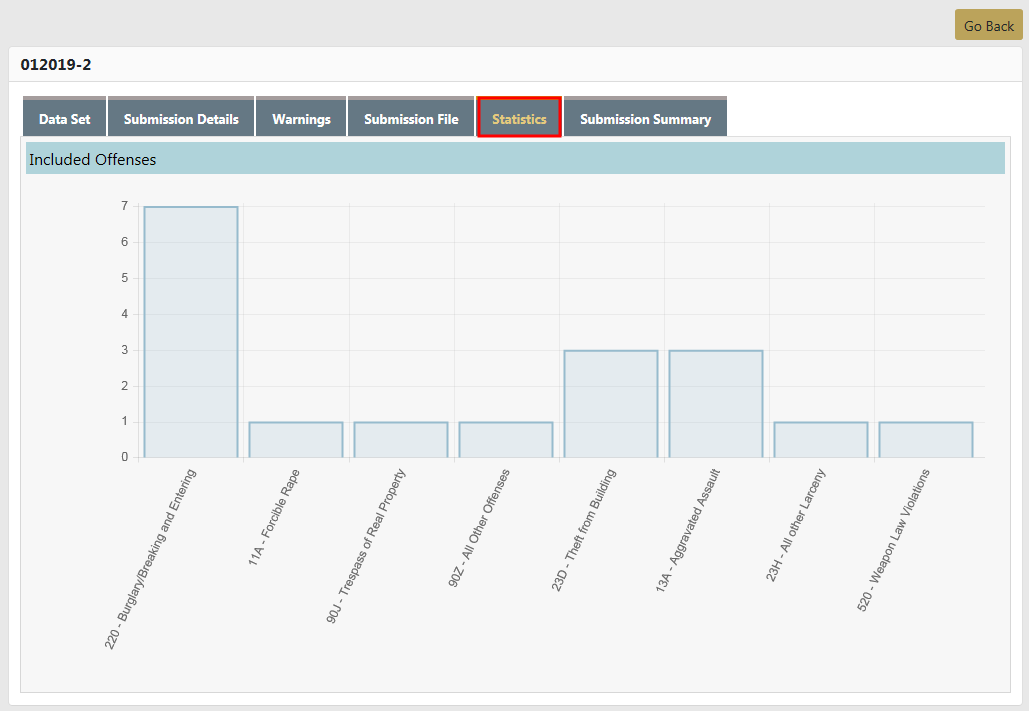This screenshot has width=1029, height=711.
Task: Click the Forcible Rape chart bar
Action: click(296, 440)
